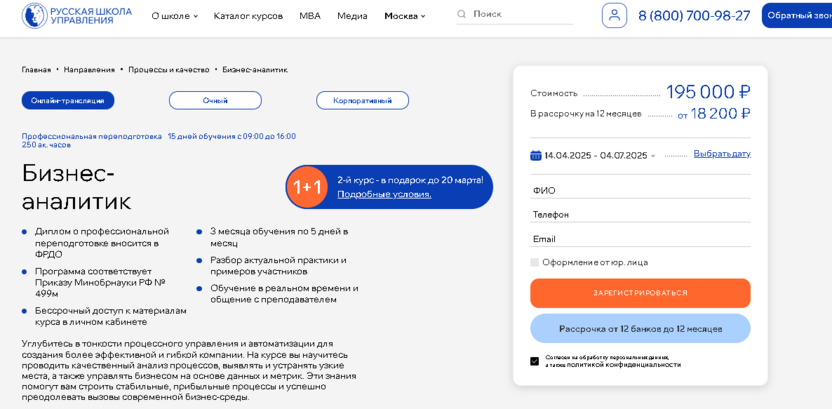Open the 'Подробные условия' link
832x409 pixels.
[384, 194]
